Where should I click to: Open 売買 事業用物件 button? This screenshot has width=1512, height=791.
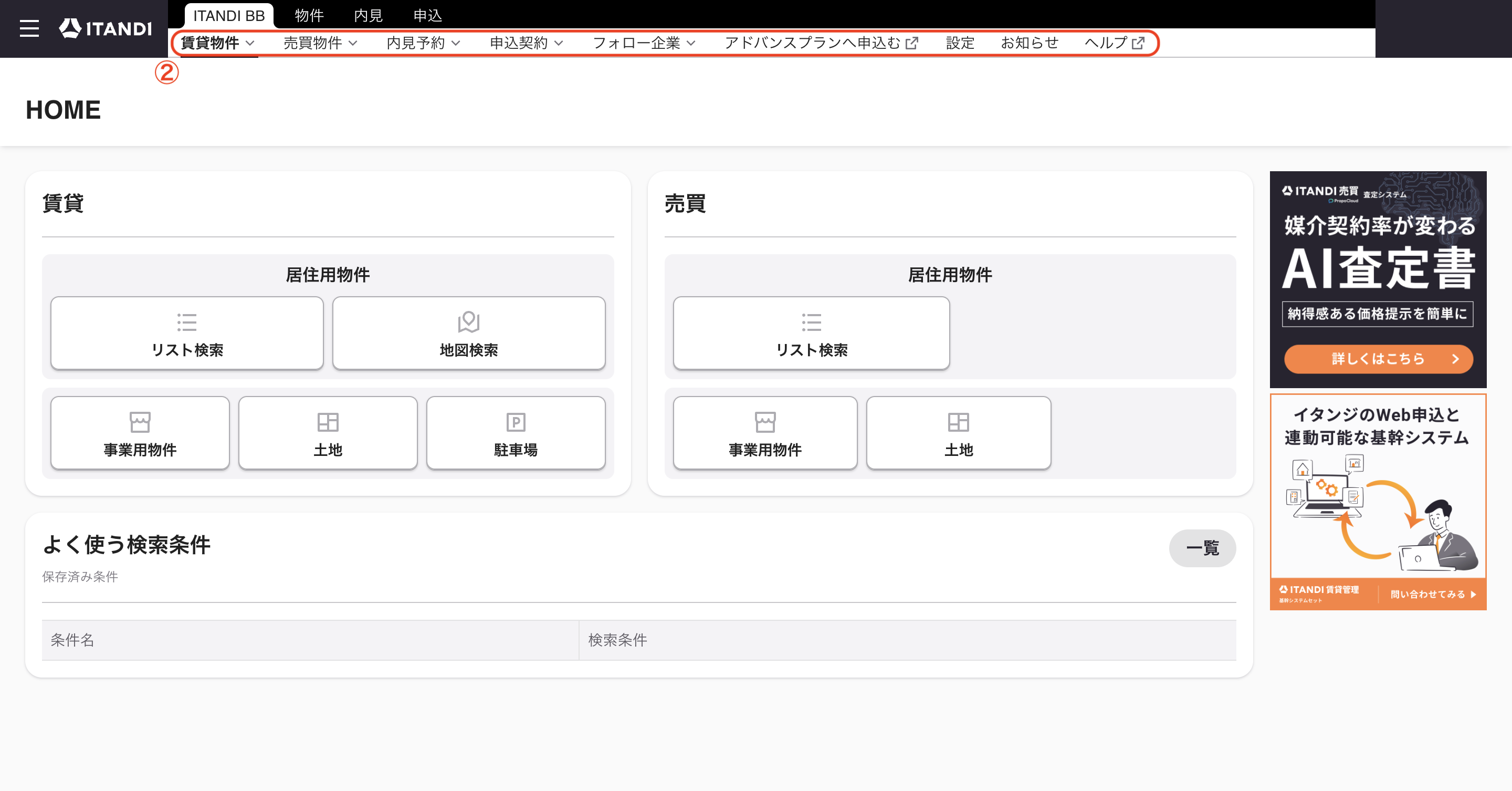(765, 433)
